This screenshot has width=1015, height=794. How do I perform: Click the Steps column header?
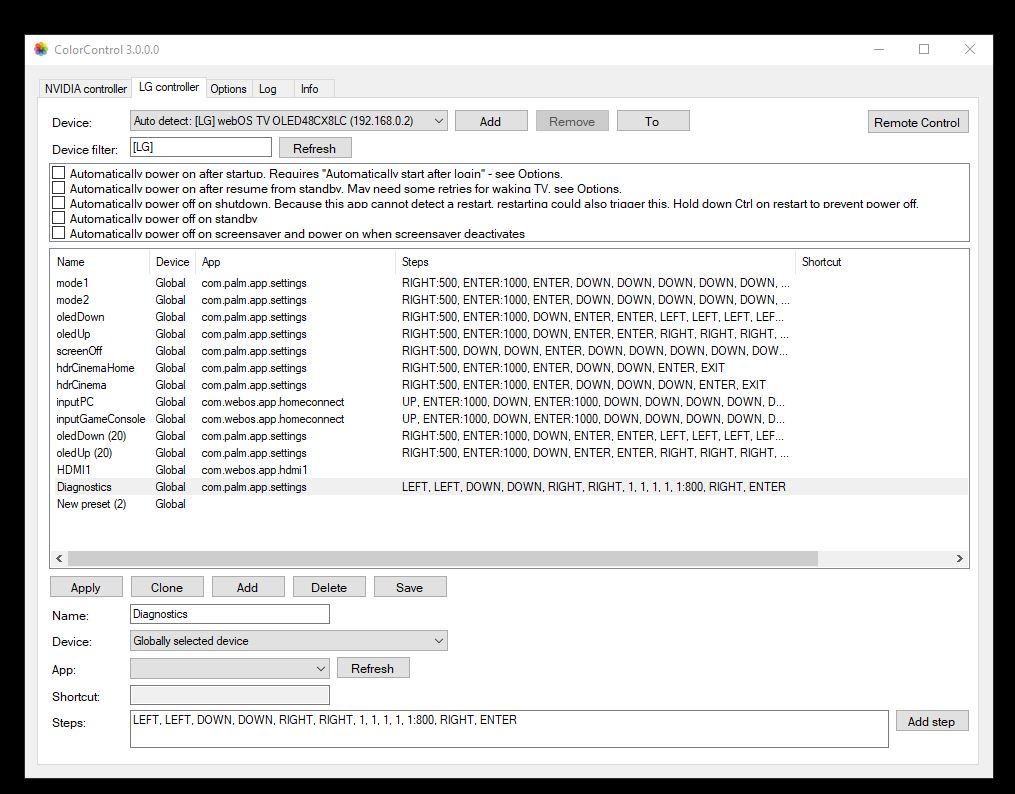[595, 262]
